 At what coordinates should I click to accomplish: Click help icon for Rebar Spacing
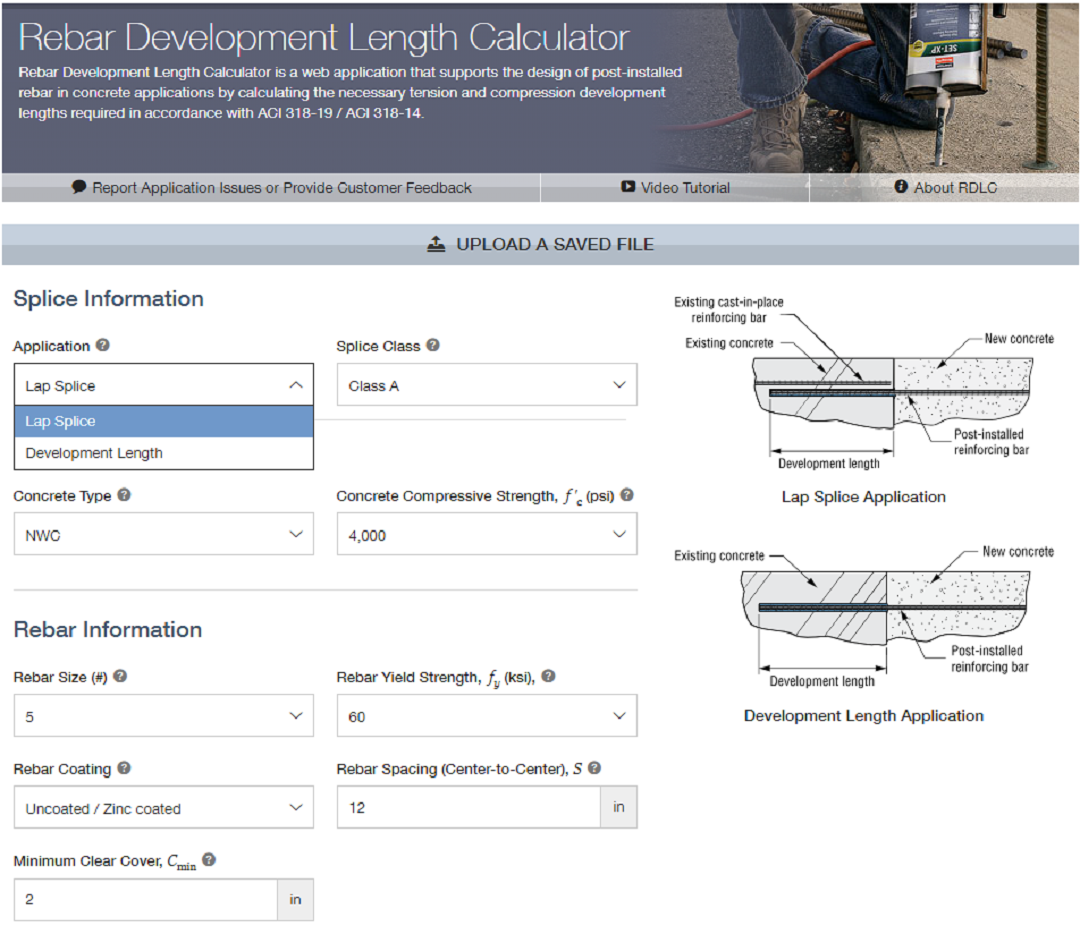(594, 768)
